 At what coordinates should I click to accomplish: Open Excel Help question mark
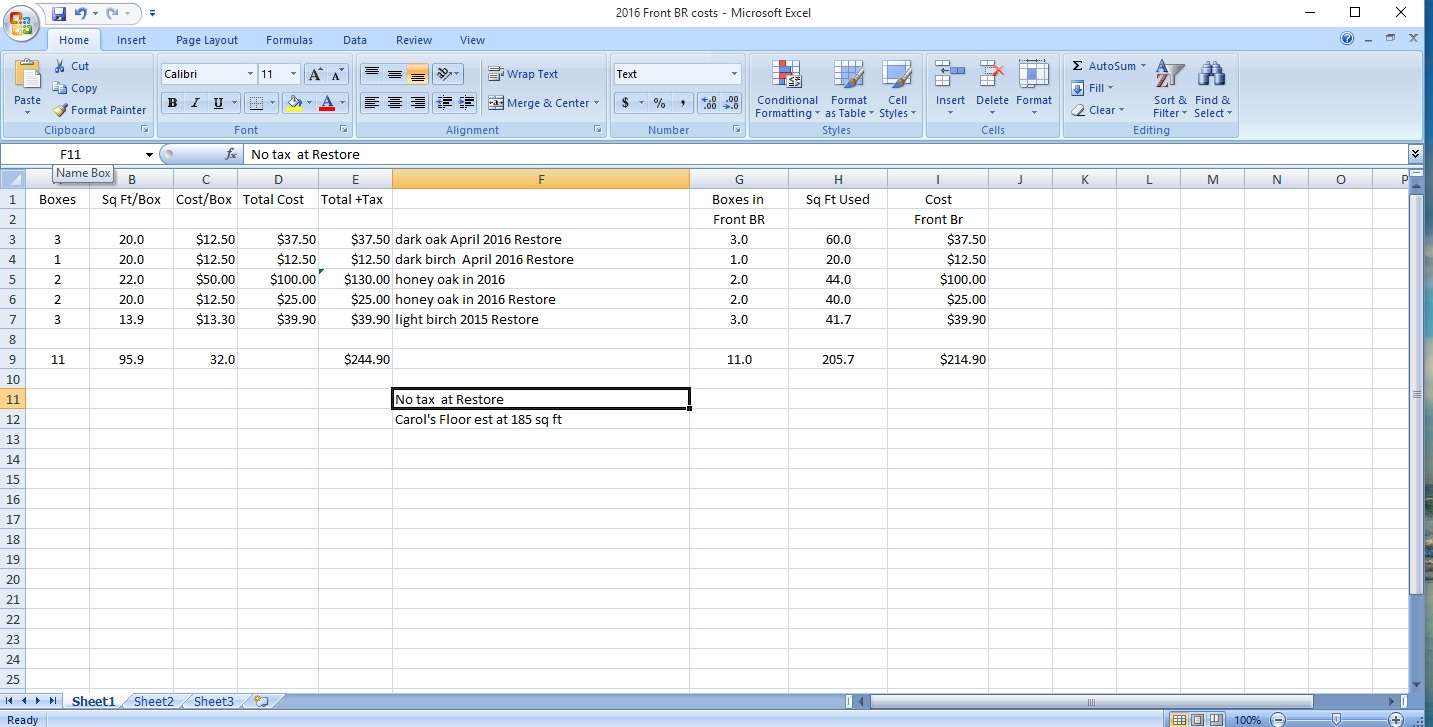[x=1347, y=38]
